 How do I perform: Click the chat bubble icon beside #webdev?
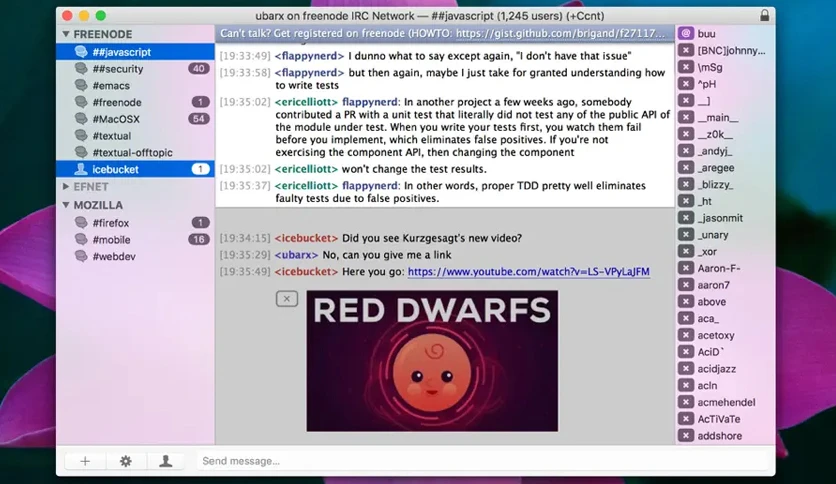81,256
